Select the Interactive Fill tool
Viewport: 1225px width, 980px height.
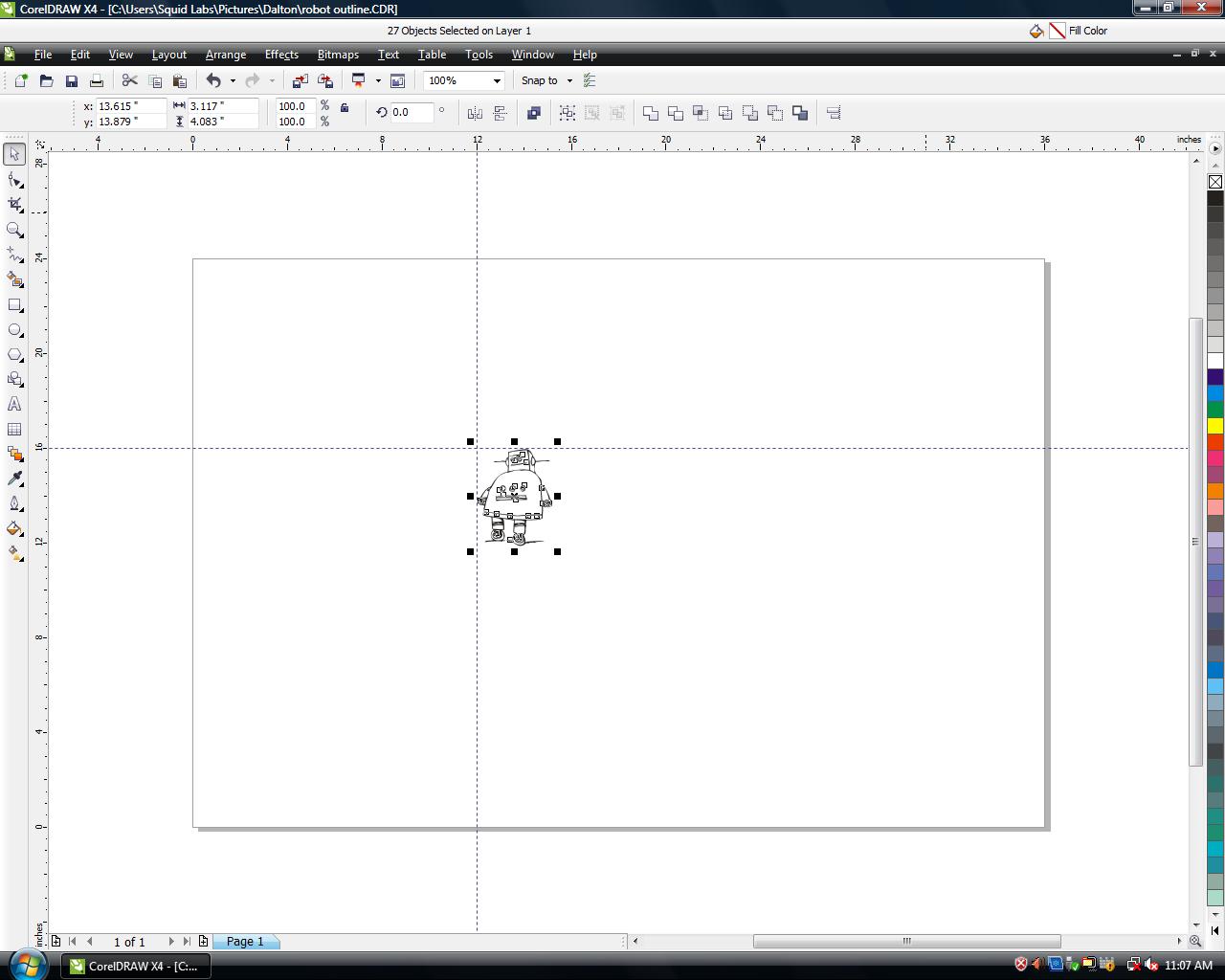pyautogui.click(x=14, y=553)
